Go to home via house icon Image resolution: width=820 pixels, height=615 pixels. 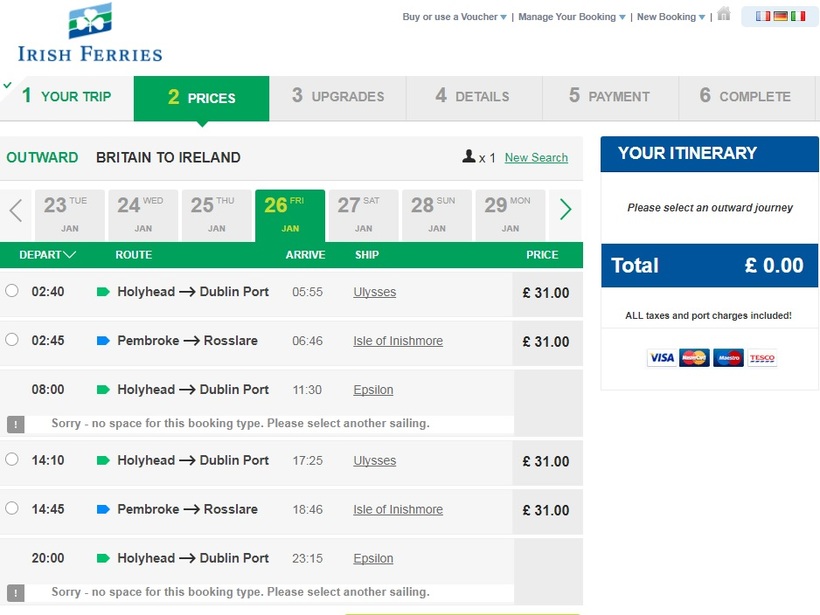[x=724, y=14]
